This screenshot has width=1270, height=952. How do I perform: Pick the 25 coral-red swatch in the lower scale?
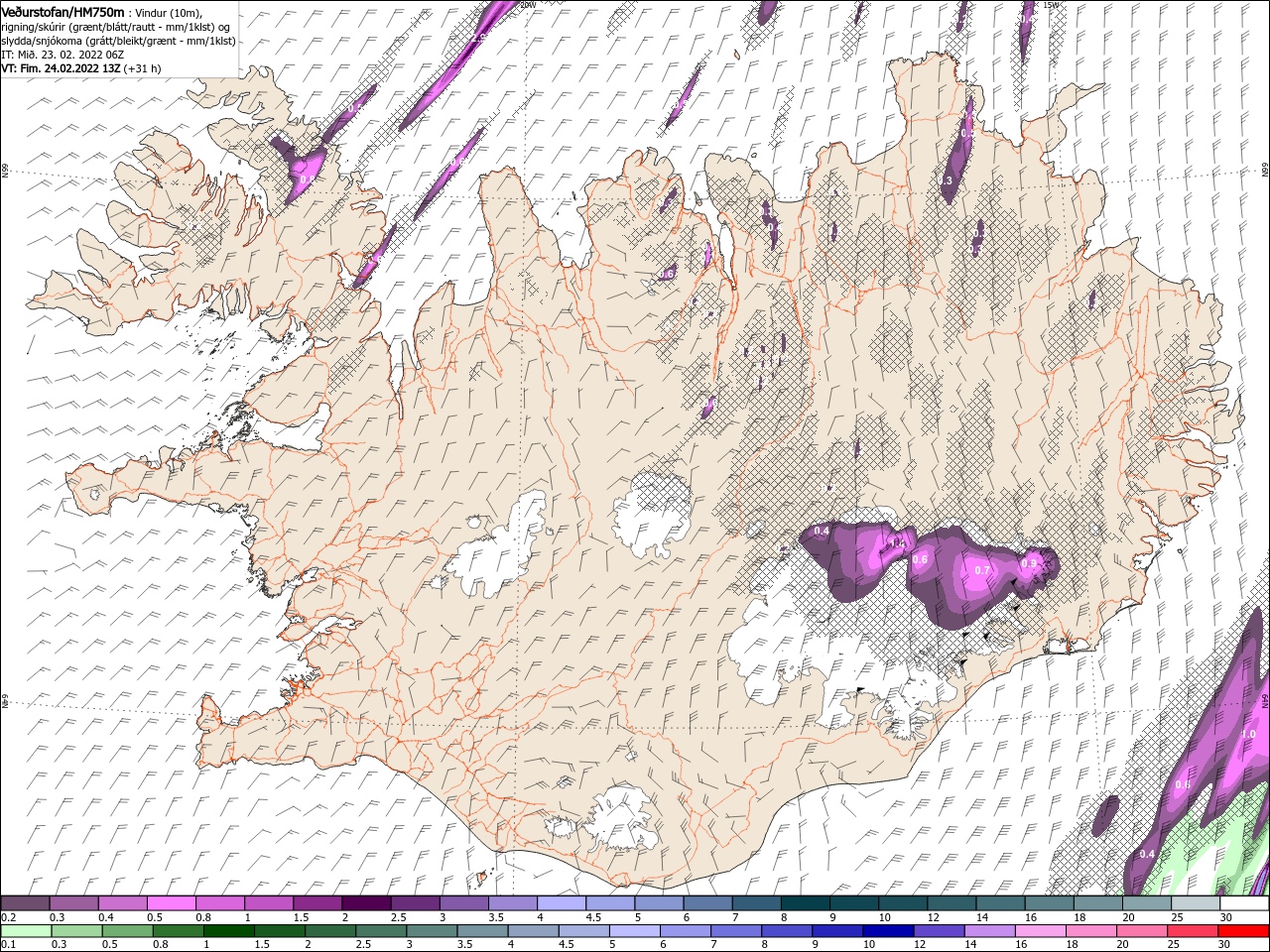point(1194,930)
